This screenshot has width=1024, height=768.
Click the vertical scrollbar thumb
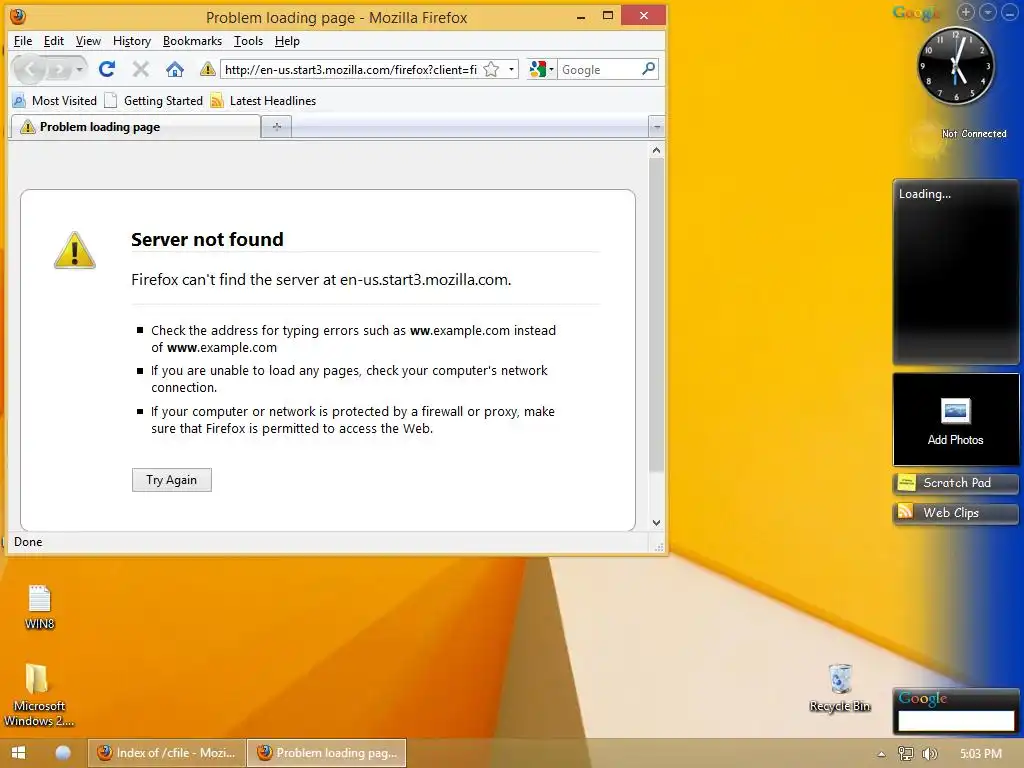(656, 315)
